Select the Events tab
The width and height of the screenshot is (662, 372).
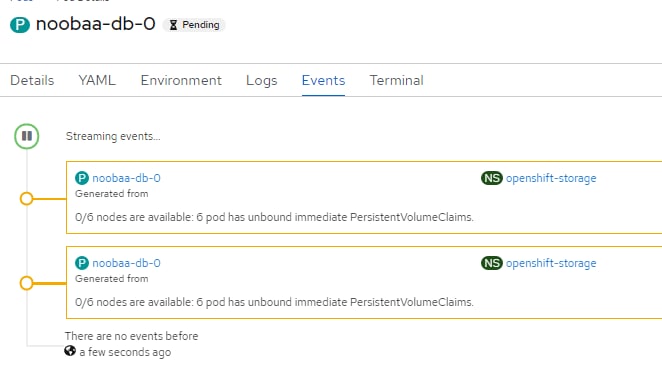coord(323,80)
